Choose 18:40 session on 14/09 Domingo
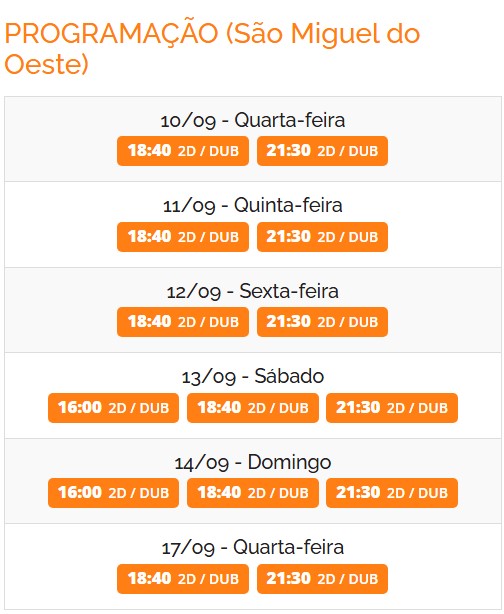 (x=253, y=493)
